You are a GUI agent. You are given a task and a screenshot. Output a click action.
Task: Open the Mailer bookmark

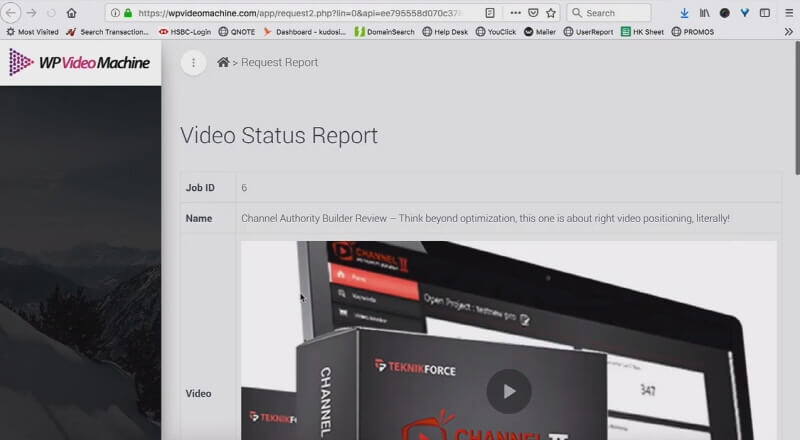click(540, 32)
